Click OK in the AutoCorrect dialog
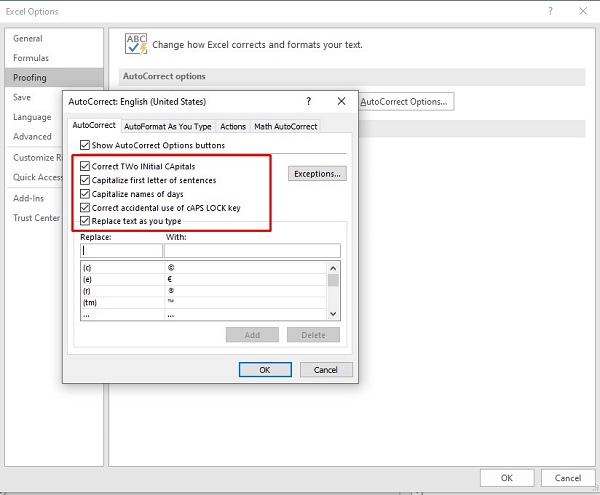600x495 pixels. point(265,370)
